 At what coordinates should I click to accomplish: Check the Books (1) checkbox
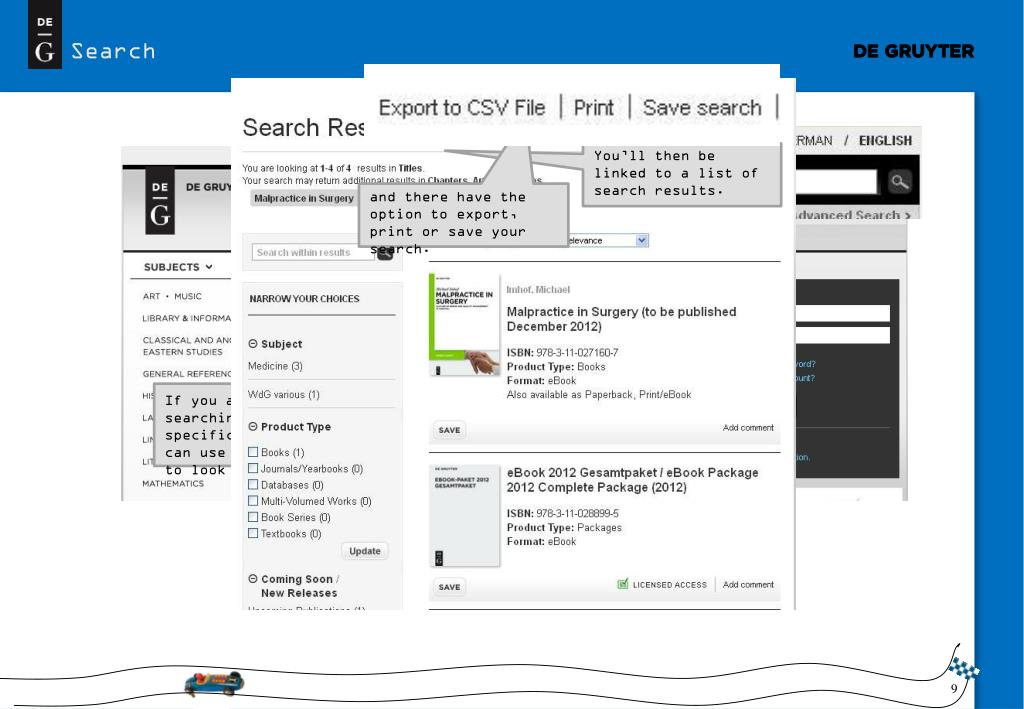[x=253, y=452]
